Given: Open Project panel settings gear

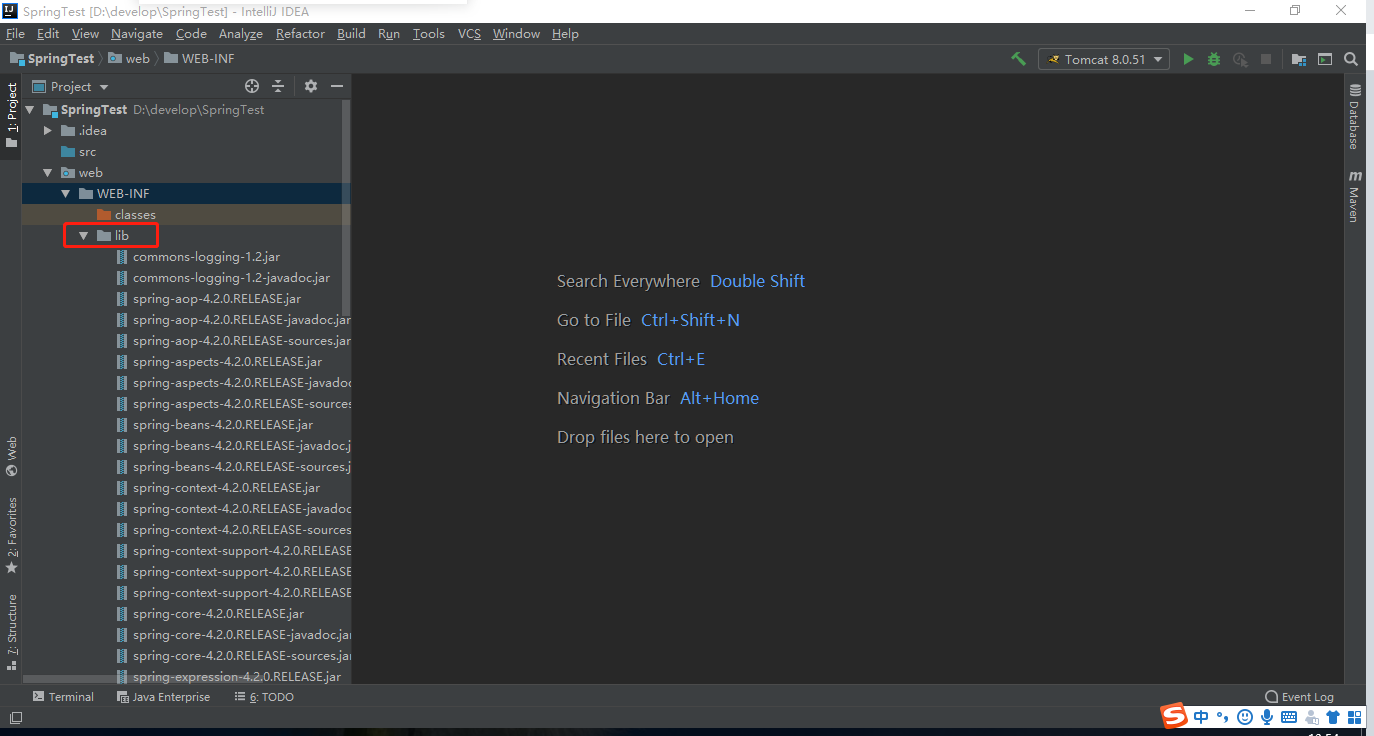Looking at the screenshot, I should [x=311, y=86].
